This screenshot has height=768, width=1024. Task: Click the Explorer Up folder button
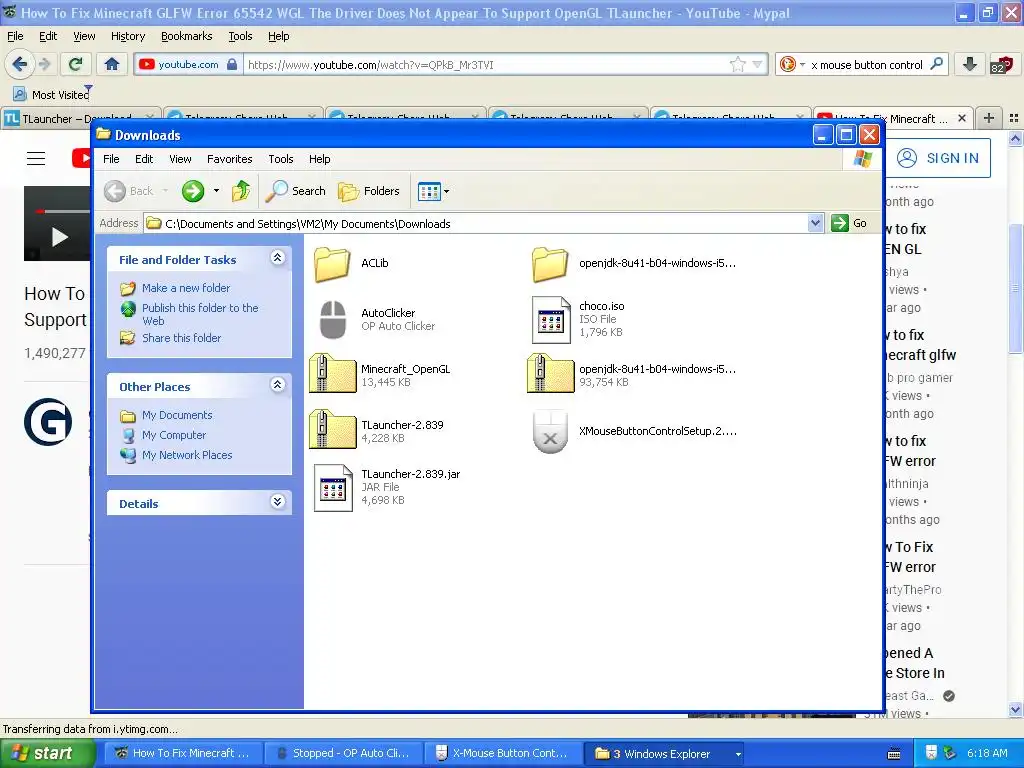(x=241, y=191)
